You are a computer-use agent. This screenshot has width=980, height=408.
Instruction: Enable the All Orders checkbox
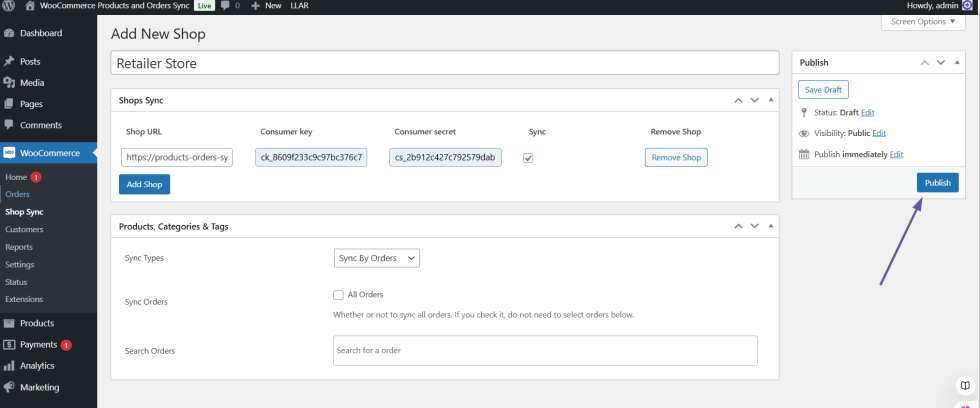point(338,295)
